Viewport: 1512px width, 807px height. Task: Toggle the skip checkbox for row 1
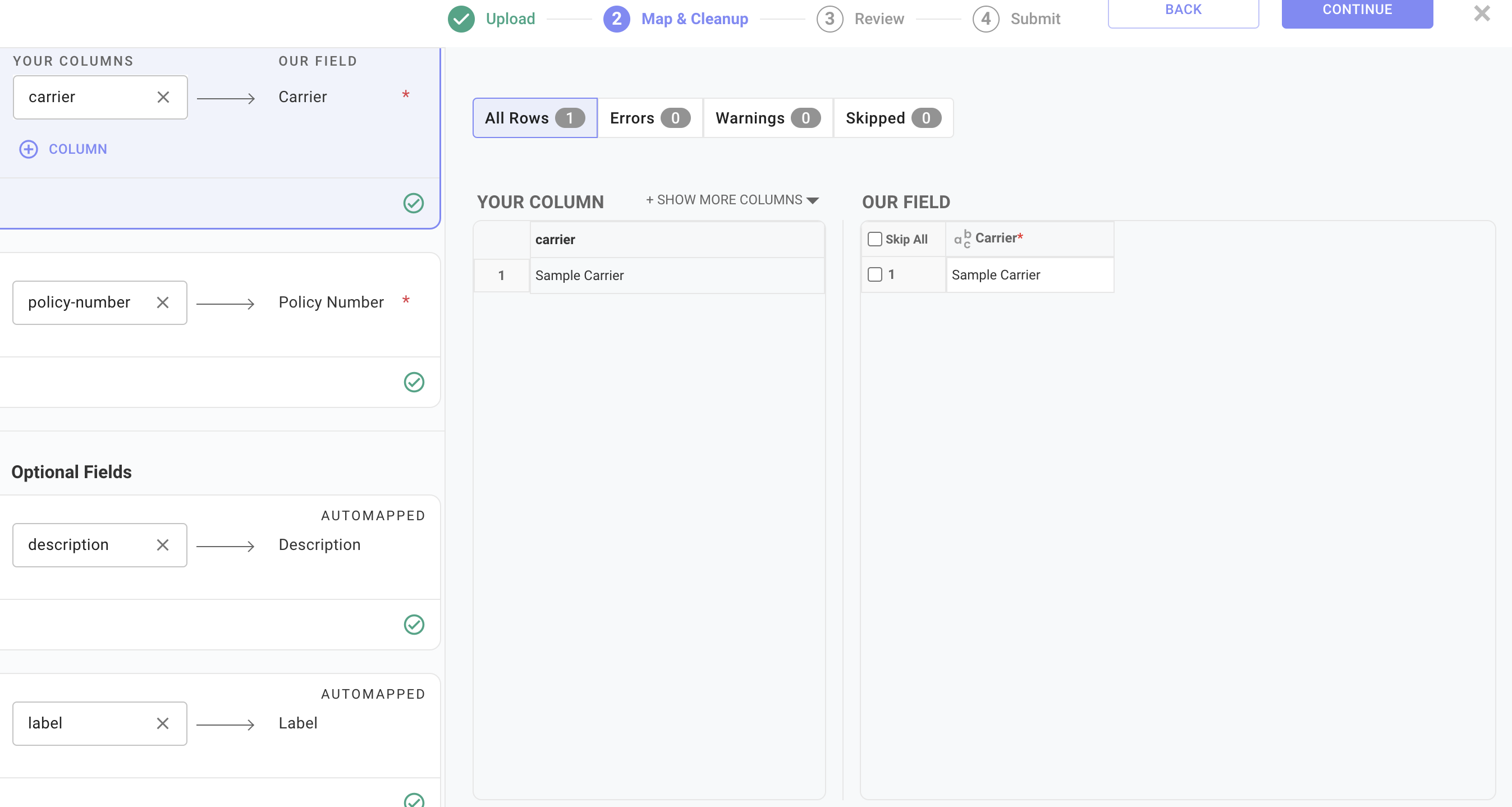coord(874,274)
